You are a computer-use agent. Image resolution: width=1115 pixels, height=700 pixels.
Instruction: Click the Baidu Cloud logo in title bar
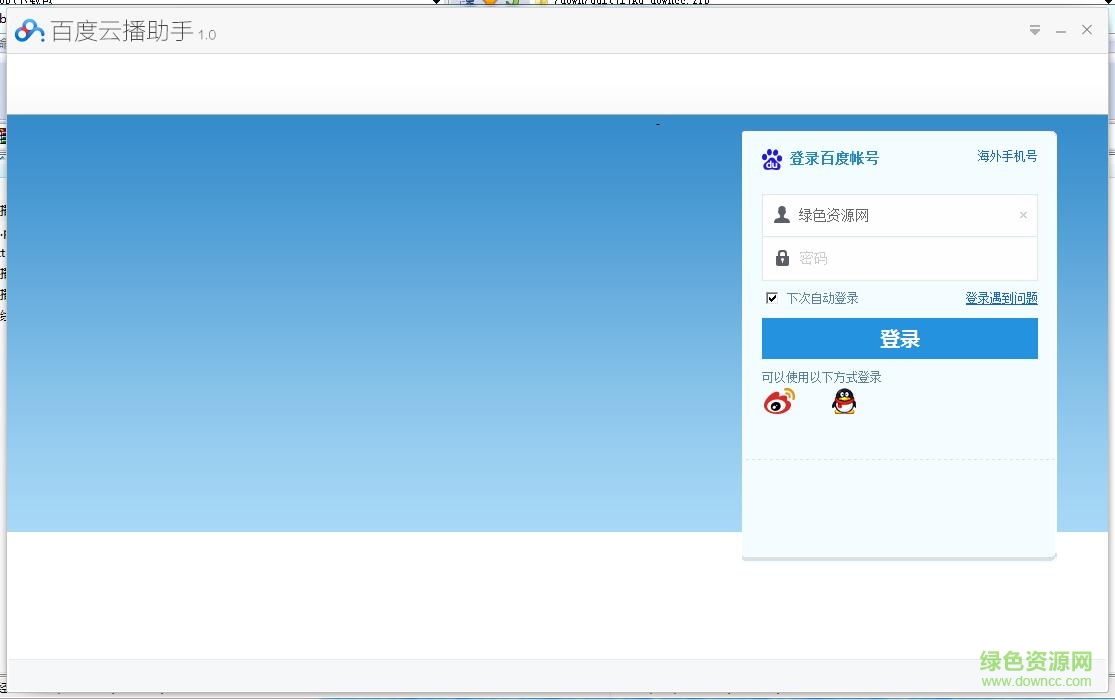pyautogui.click(x=27, y=30)
